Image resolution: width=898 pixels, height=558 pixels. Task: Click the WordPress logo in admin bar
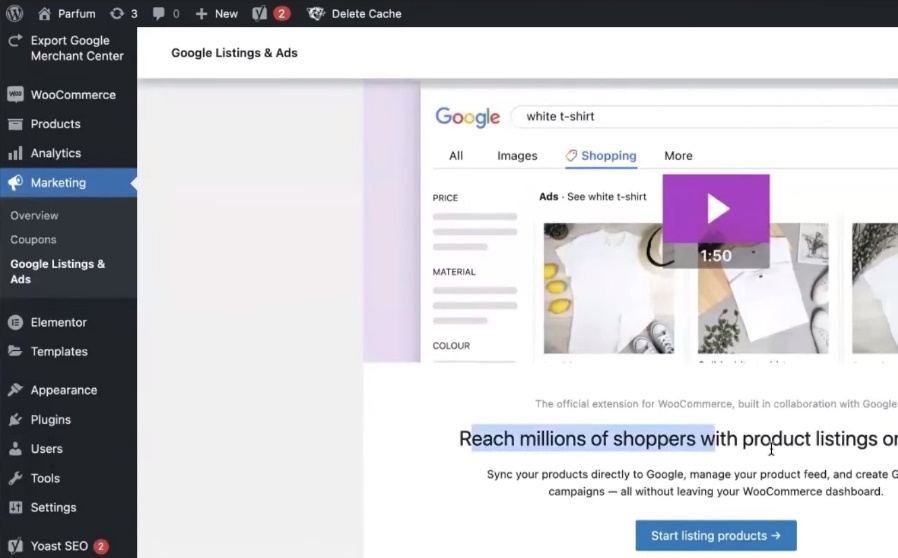click(14, 14)
